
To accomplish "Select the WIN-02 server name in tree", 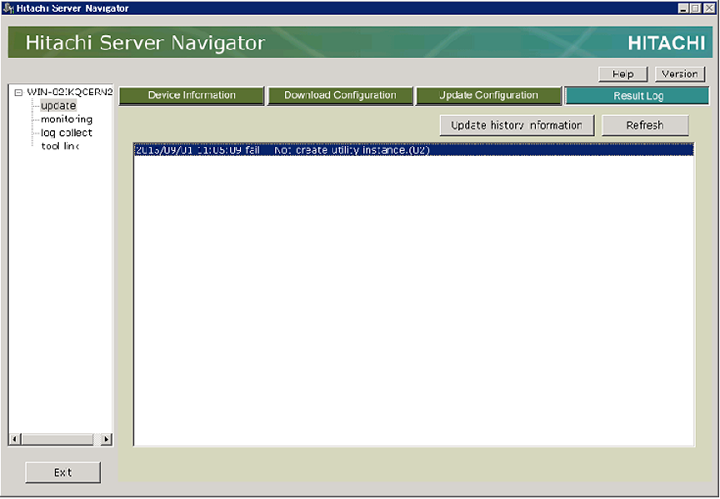I will click(69, 92).
